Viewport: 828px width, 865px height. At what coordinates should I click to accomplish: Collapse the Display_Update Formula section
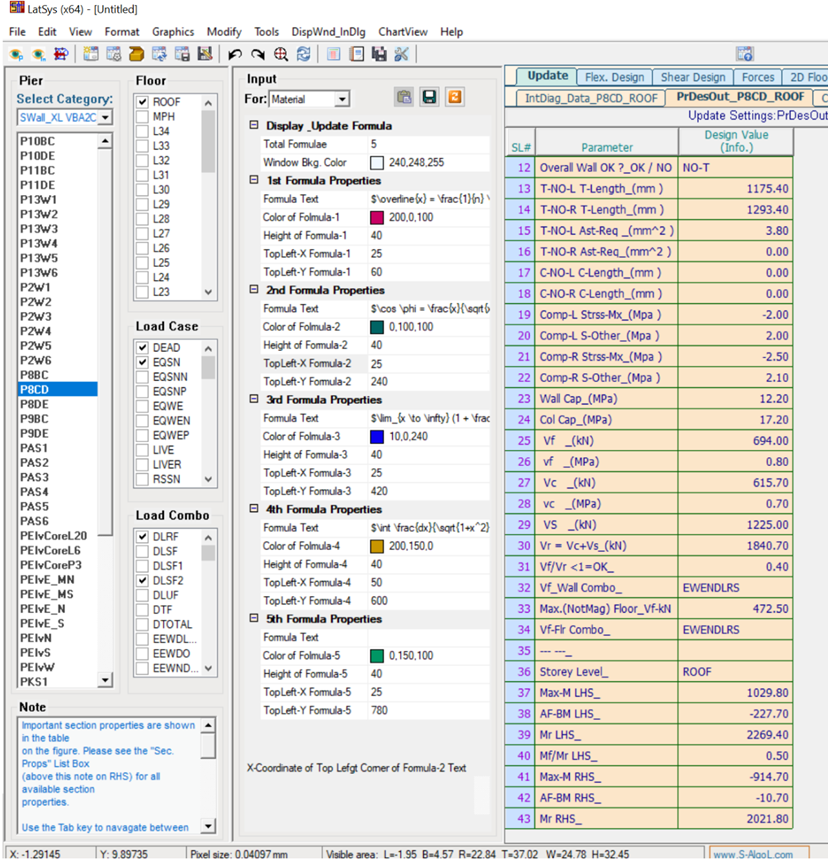coord(254,125)
